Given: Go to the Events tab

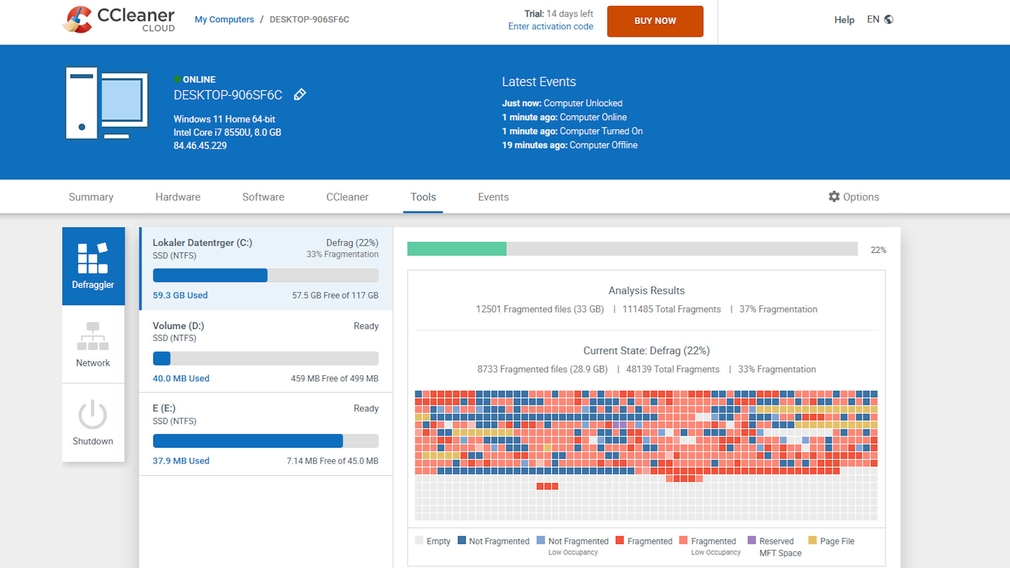Looking at the screenshot, I should pos(493,197).
